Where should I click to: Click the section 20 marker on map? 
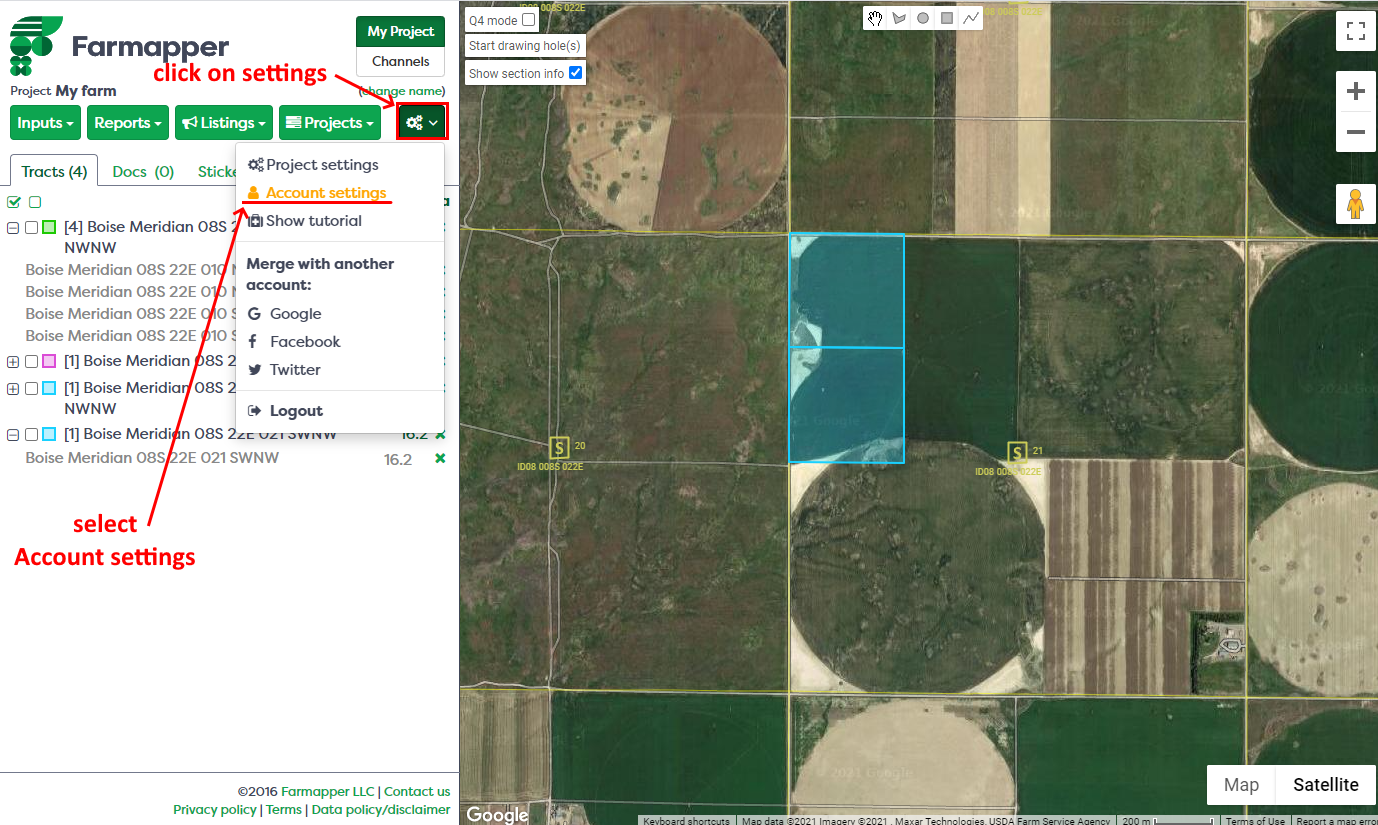coord(560,447)
